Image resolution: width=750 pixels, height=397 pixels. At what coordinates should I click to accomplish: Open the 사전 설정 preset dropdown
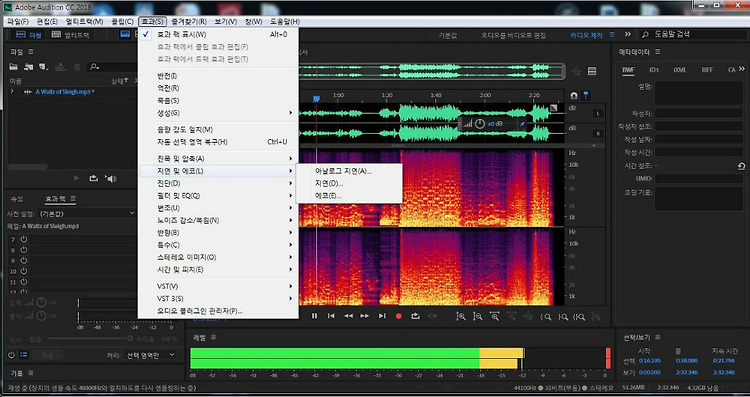pos(87,213)
